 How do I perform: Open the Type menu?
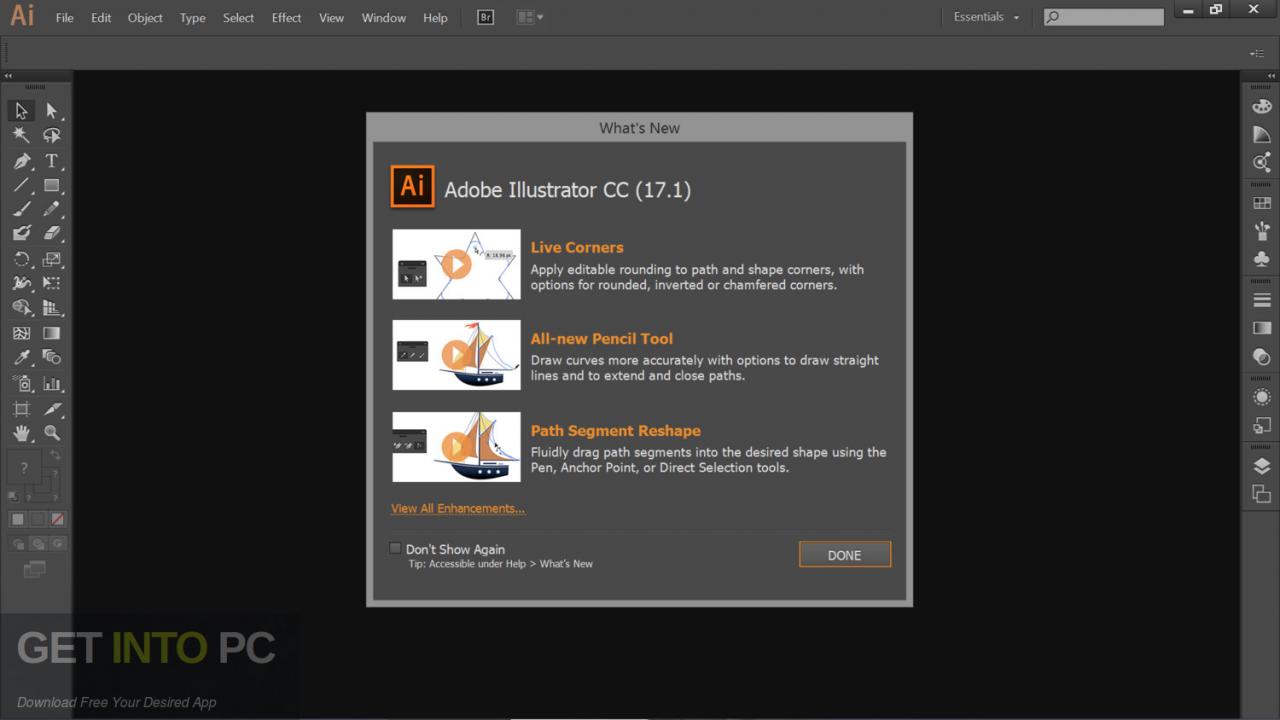tap(193, 18)
